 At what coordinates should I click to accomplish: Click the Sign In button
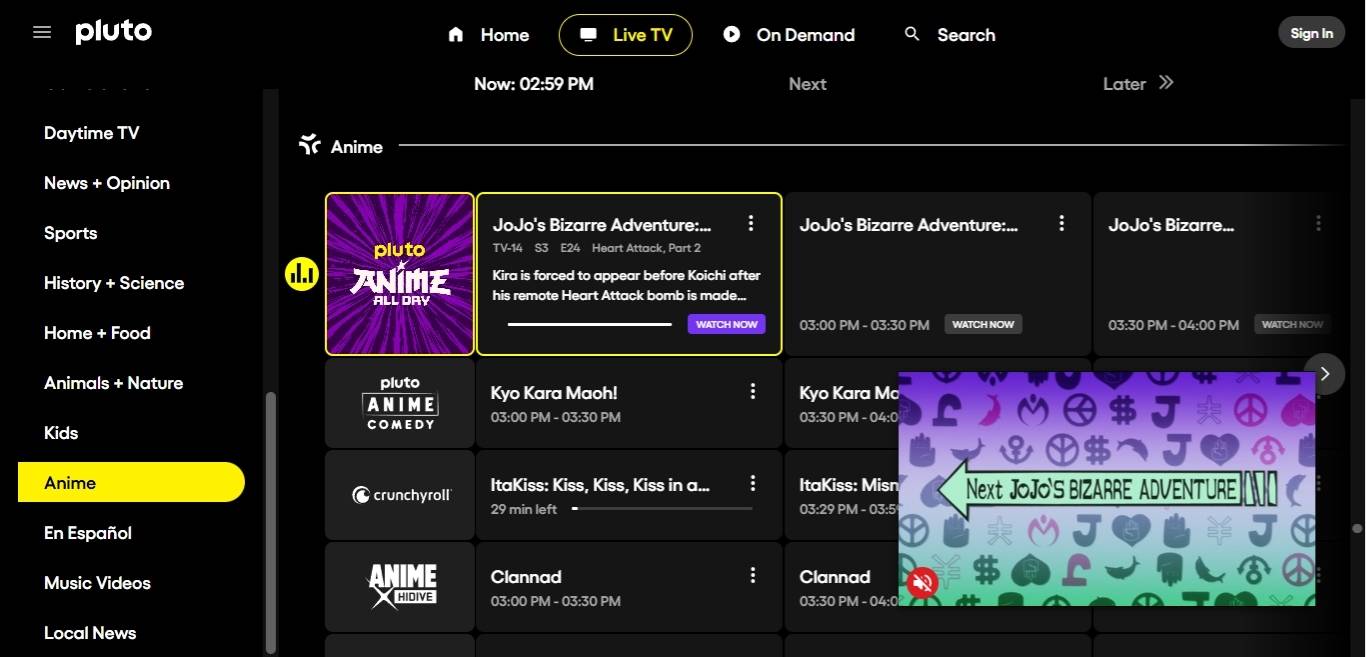click(1311, 33)
